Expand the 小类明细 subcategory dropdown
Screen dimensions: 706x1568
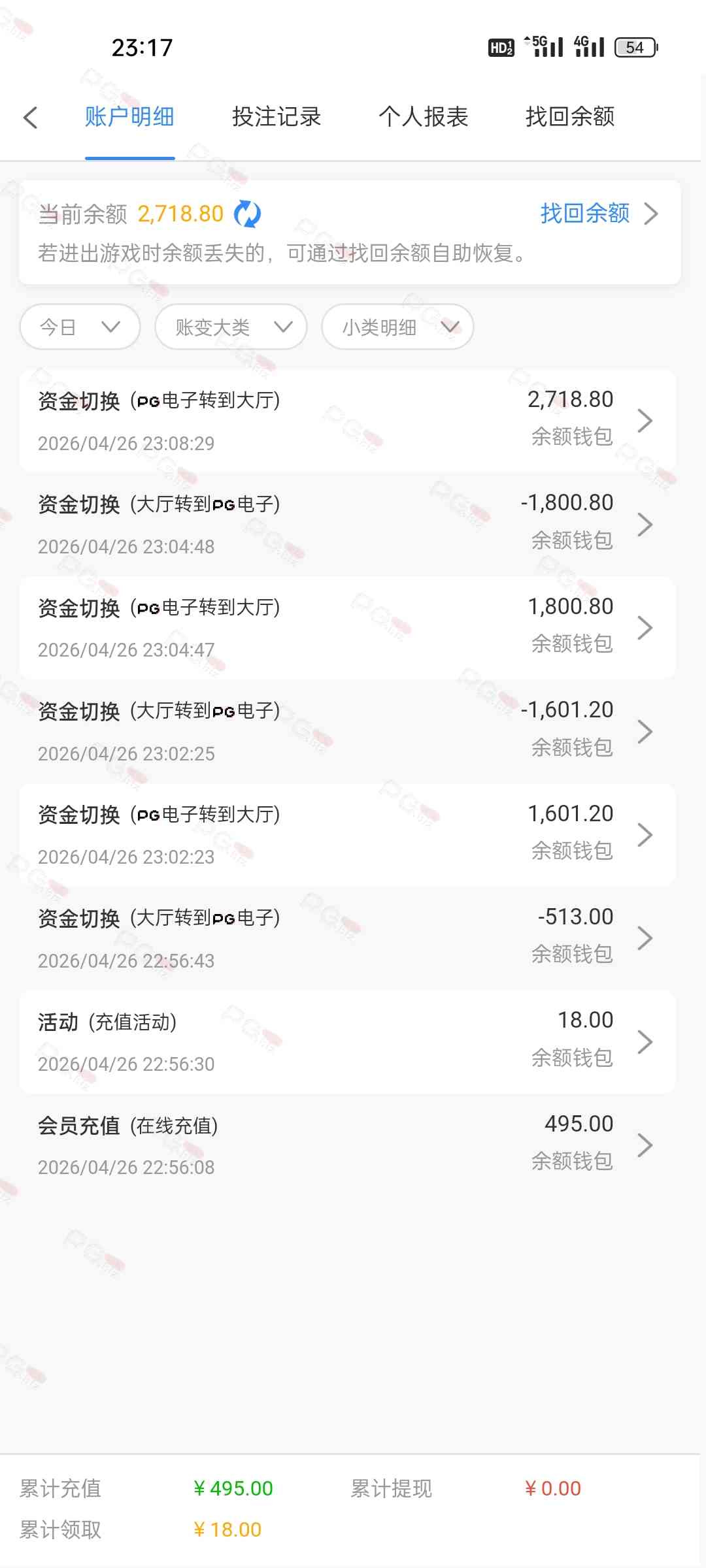pyautogui.click(x=397, y=327)
